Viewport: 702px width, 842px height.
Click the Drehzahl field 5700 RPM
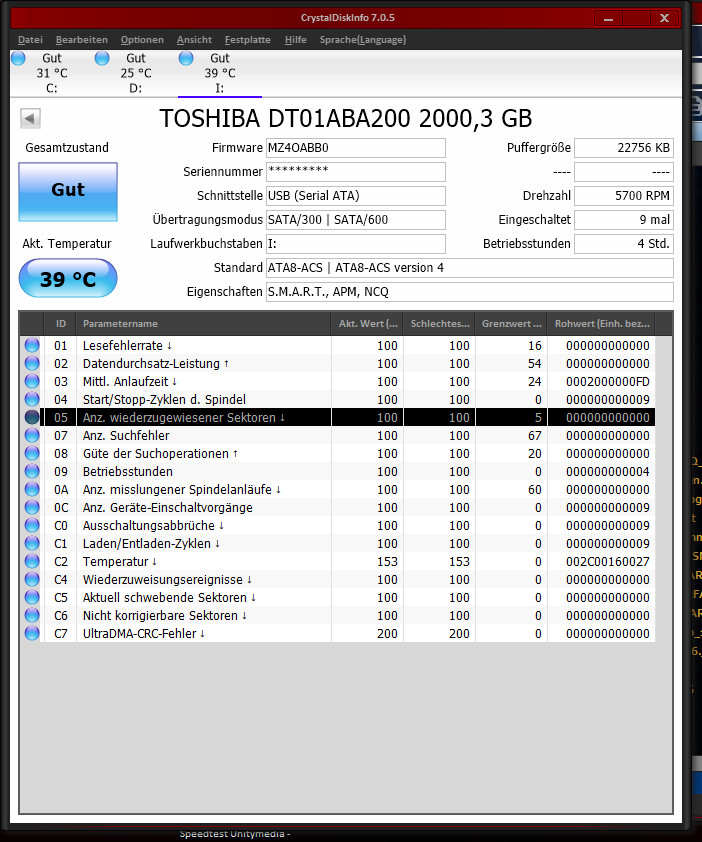click(x=624, y=195)
